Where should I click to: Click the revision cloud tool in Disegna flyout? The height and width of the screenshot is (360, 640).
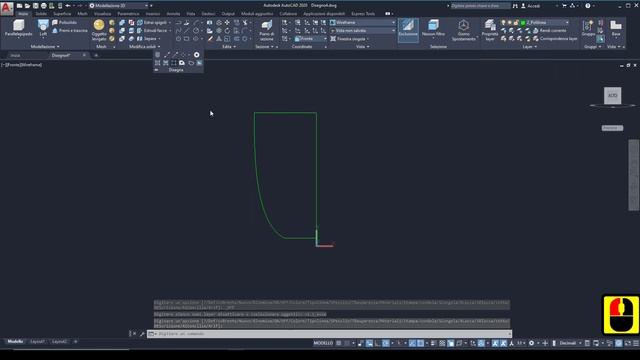(x=191, y=63)
